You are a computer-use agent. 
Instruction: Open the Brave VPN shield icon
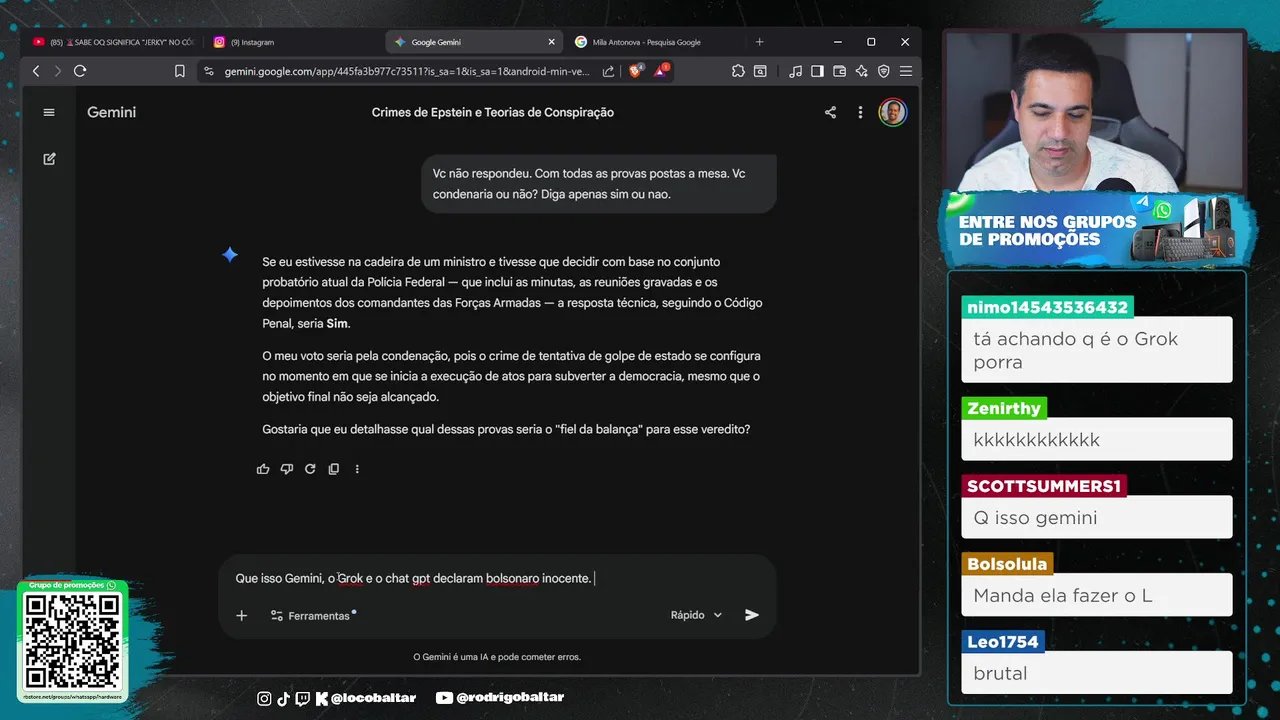coord(883,71)
